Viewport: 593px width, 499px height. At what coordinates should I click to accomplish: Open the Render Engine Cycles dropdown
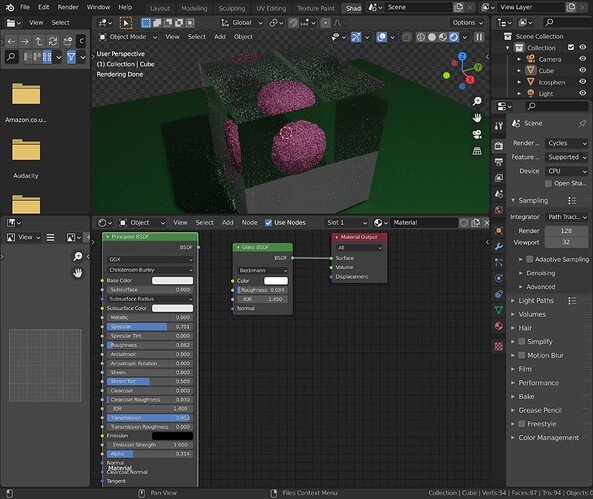pyautogui.click(x=567, y=143)
